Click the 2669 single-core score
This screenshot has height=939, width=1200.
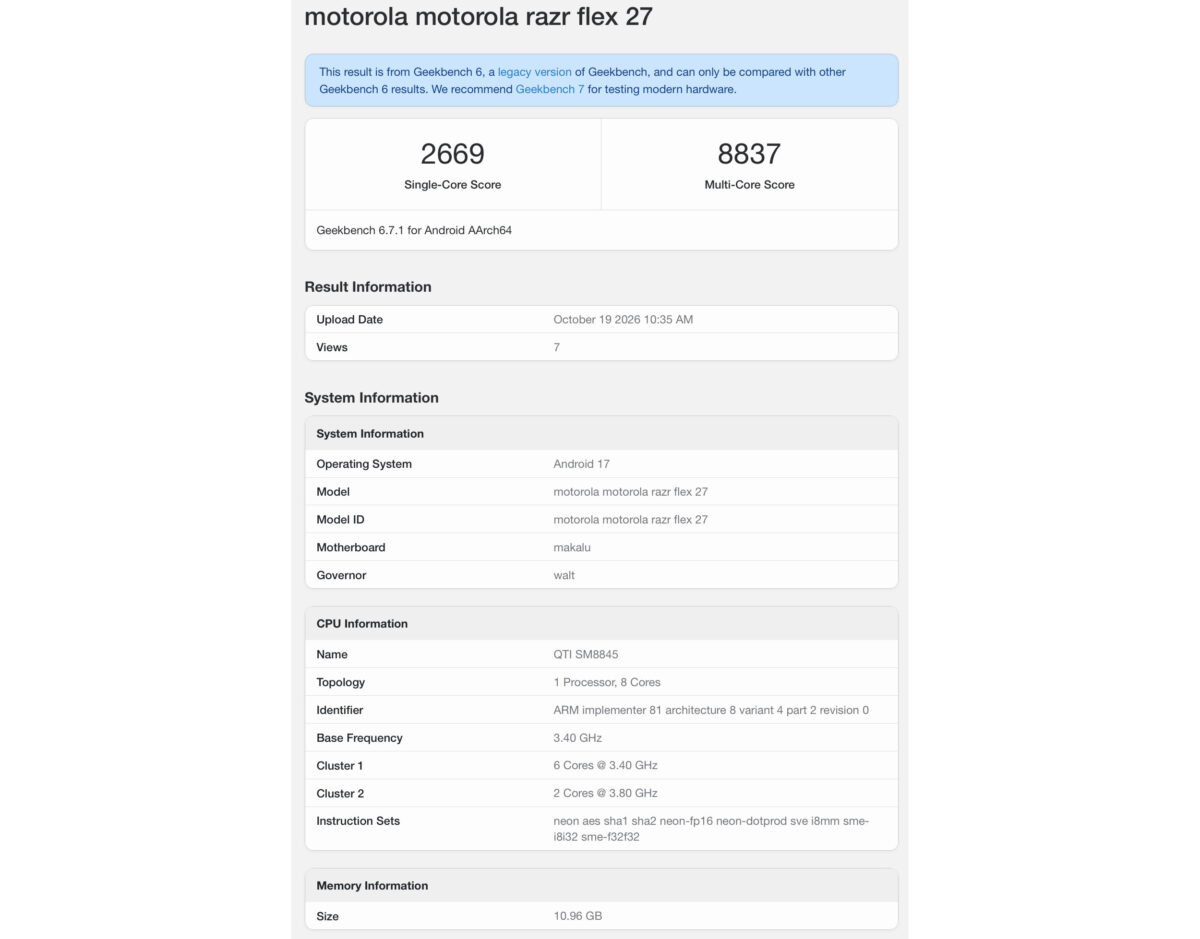pos(452,154)
